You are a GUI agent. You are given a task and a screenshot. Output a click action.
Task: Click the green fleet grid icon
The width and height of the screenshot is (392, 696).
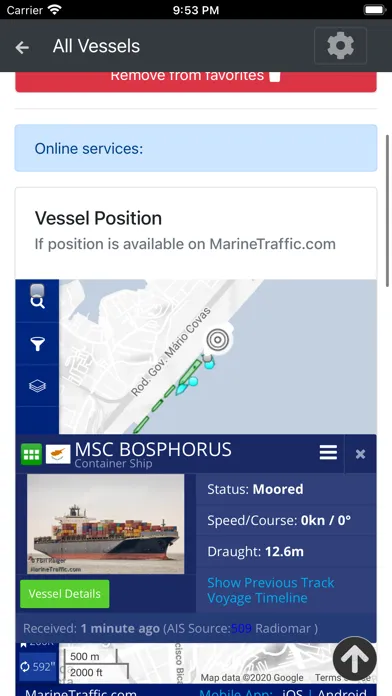(x=31, y=454)
